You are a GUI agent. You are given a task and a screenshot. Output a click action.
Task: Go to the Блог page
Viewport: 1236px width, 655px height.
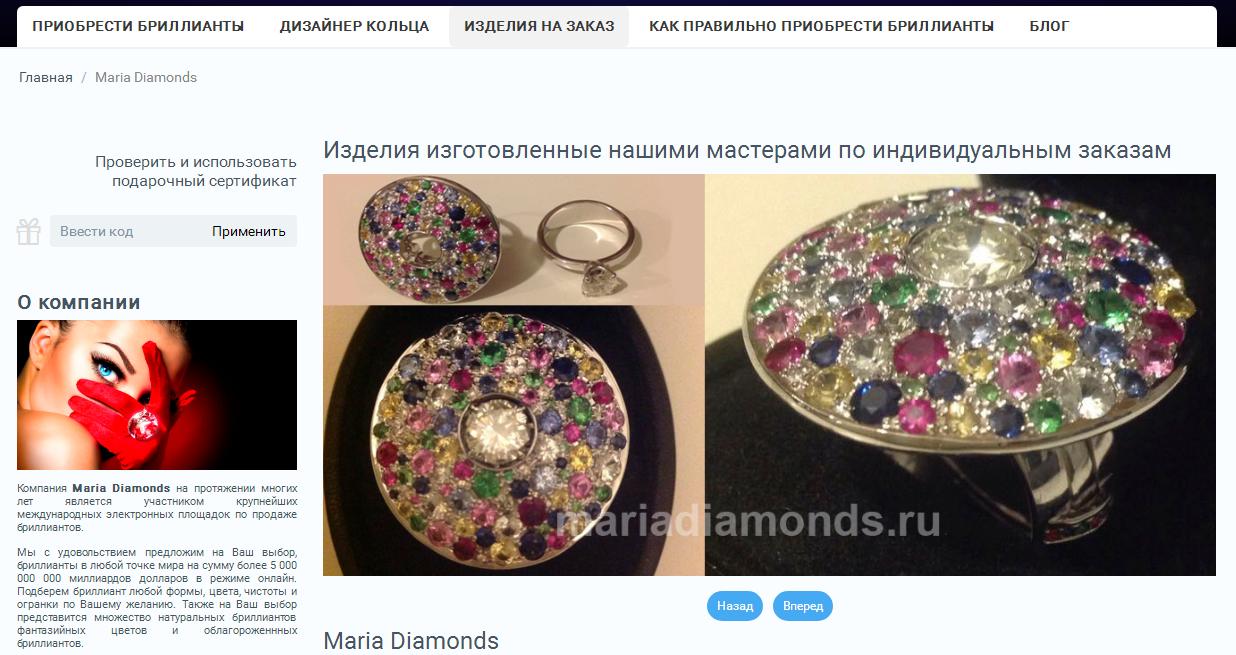pos(1049,27)
